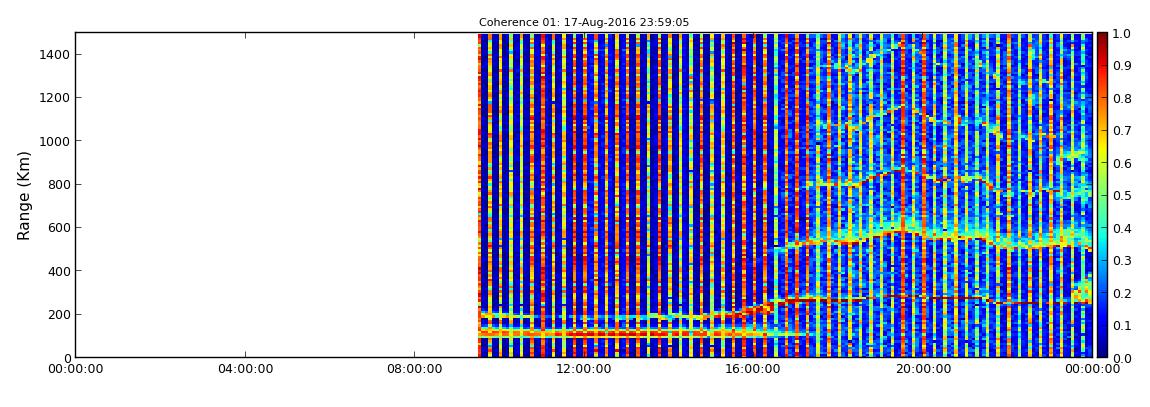Image resolution: width=1150 pixels, height=407 pixels.
Task: Click the plot title 'Coherence 01: 17-Aug-2016 23:59:05'
Action: click(x=584, y=23)
